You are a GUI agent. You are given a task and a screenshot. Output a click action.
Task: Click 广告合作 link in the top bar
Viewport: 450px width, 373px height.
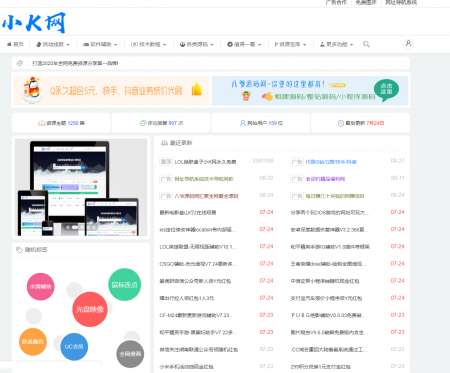[x=336, y=2]
